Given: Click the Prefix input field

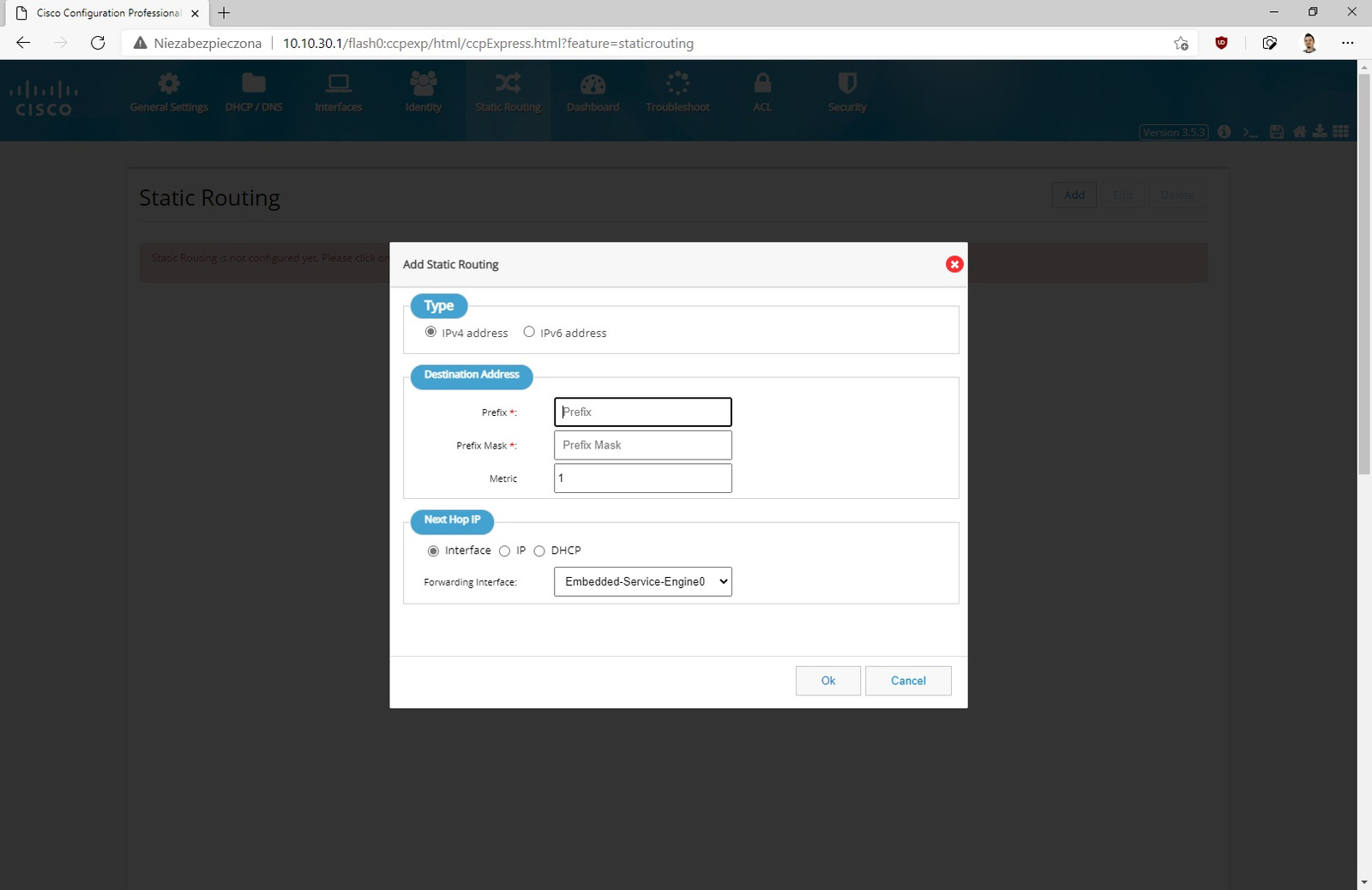Looking at the screenshot, I should 642,412.
